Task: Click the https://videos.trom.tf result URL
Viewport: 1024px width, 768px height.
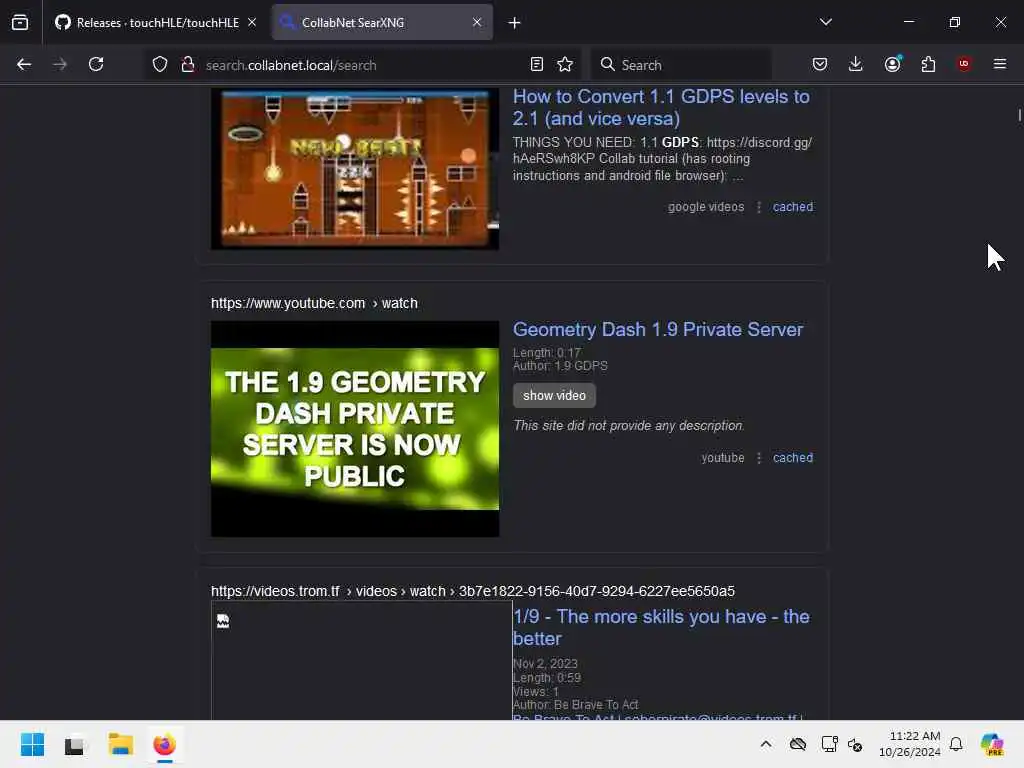Action: (x=473, y=591)
